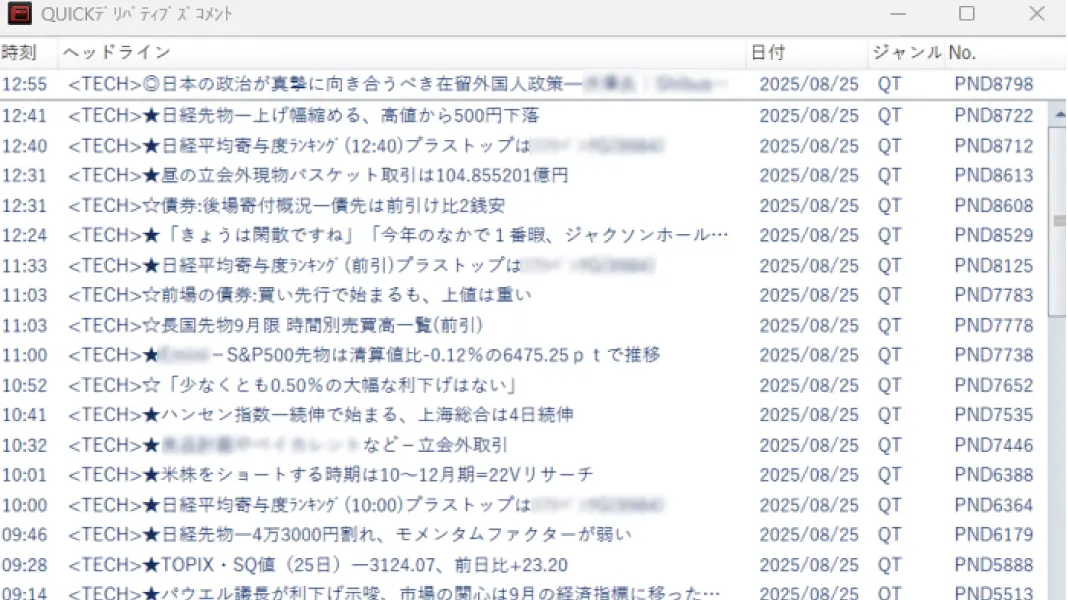Open the 12:55 headline about 在留外国人政策
Screen dimensions: 1068x600
pos(397,84)
